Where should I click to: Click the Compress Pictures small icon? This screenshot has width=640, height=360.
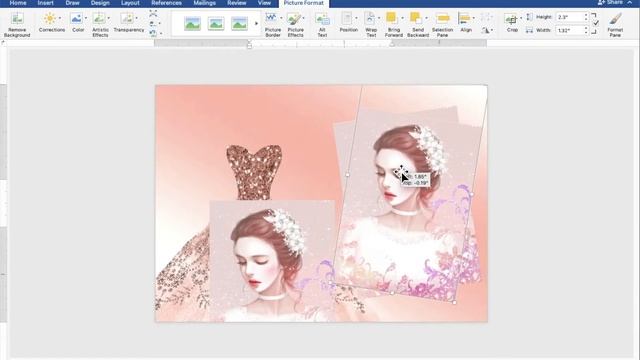click(153, 14)
